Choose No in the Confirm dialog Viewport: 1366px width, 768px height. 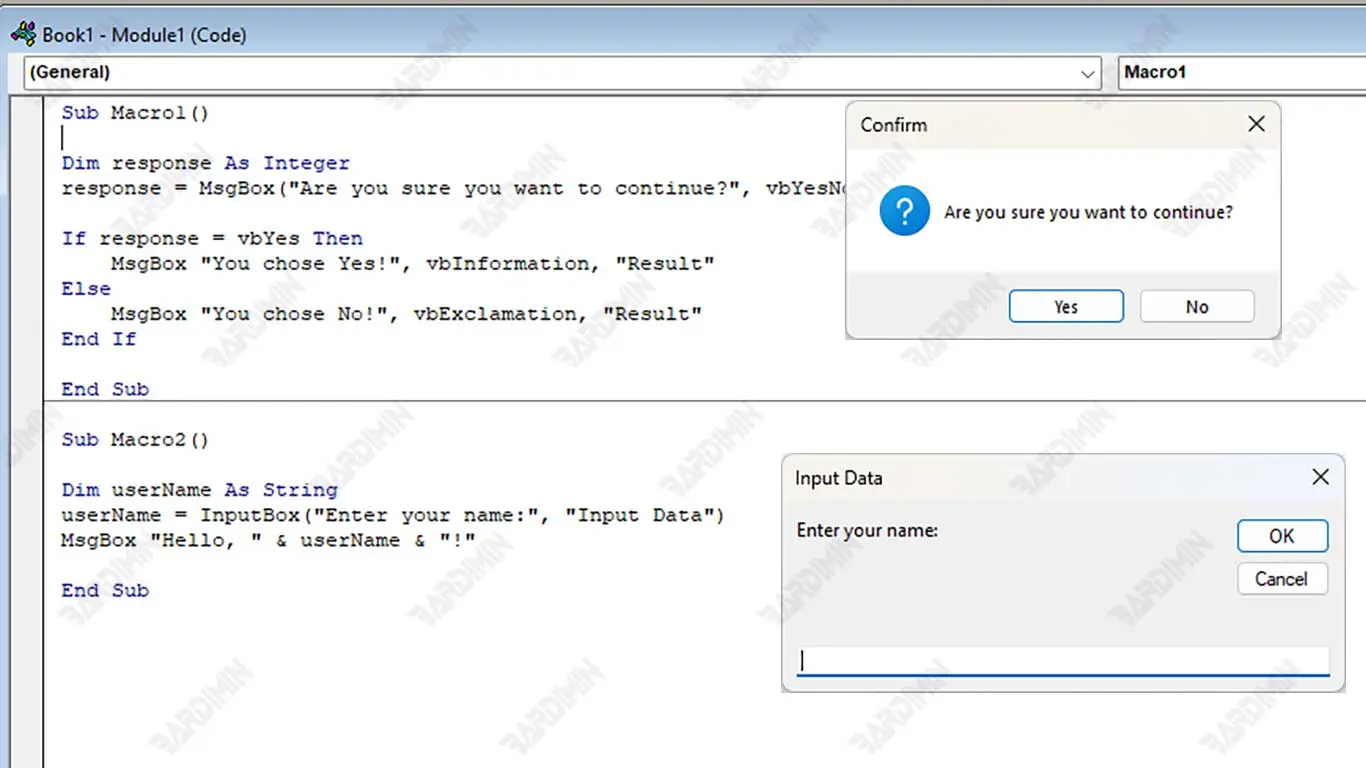pos(1196,307)
